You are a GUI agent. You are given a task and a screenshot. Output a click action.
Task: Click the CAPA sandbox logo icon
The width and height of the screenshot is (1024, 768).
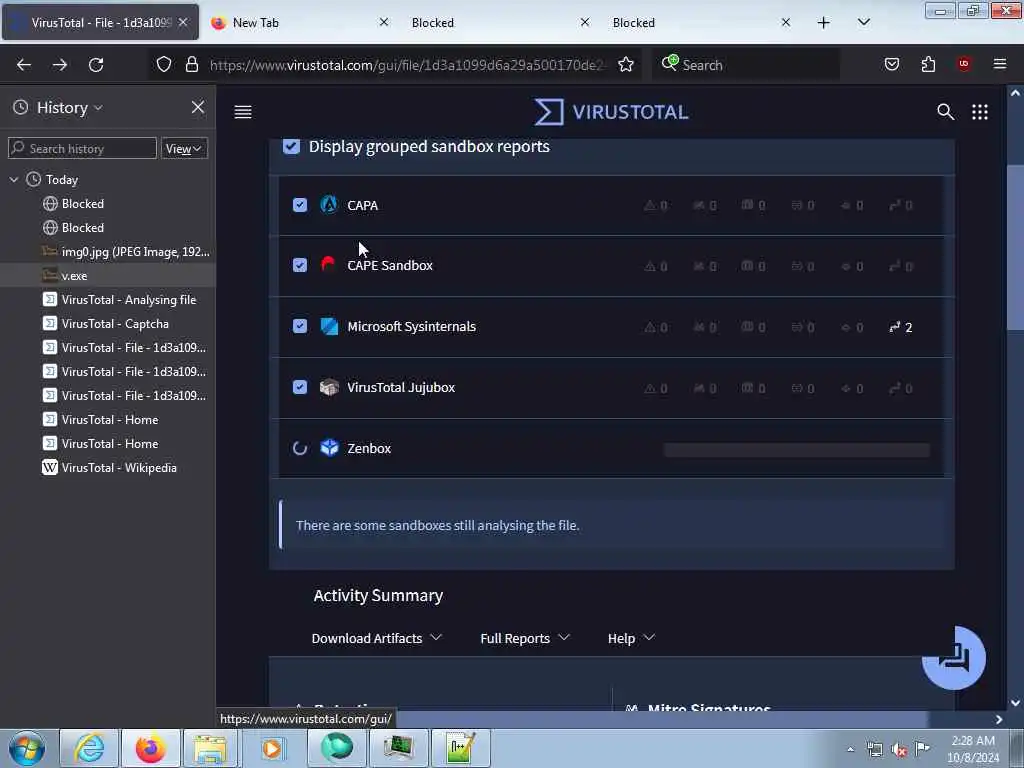329,204
